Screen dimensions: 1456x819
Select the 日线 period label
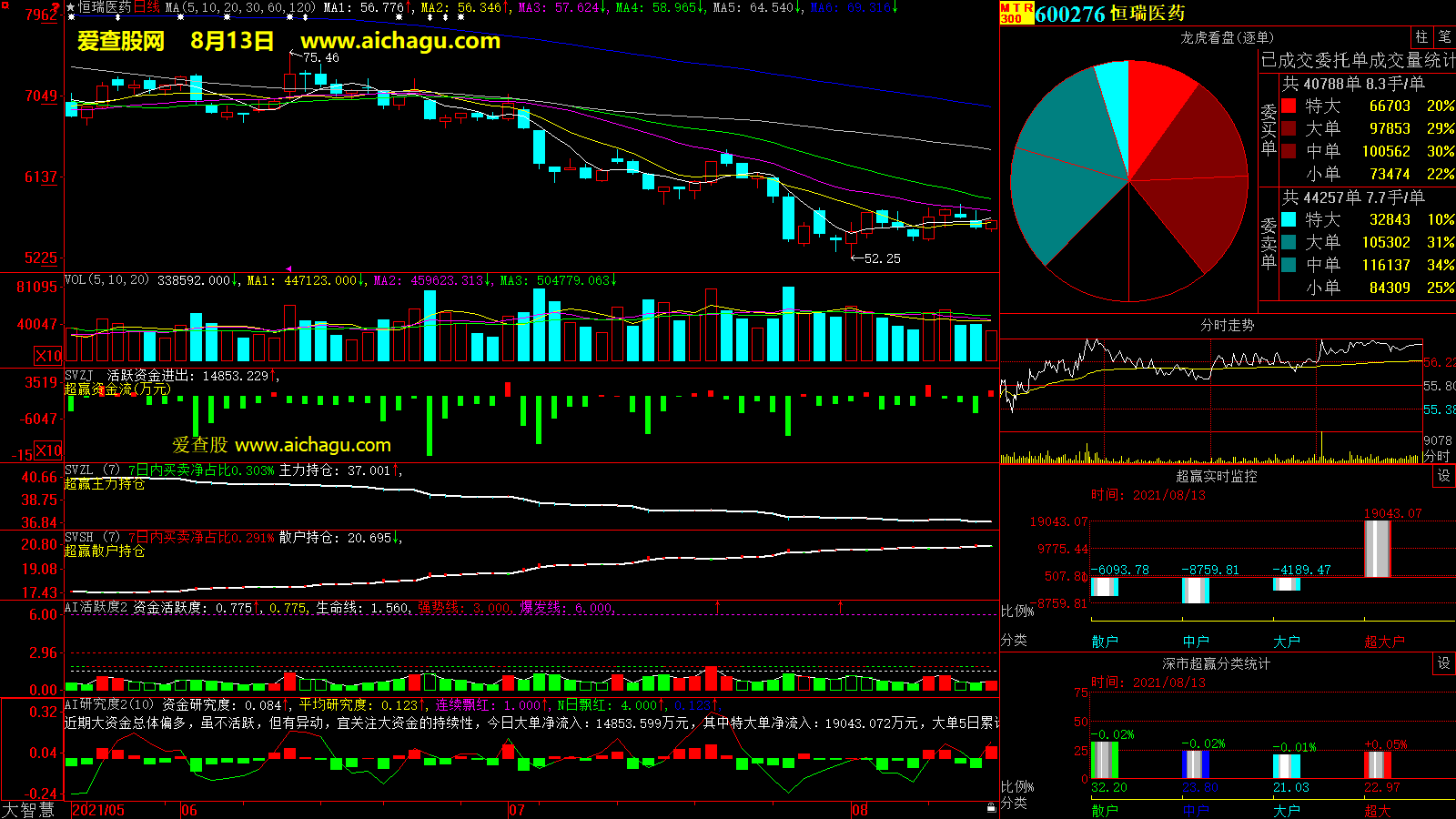(x=147, y=7)
